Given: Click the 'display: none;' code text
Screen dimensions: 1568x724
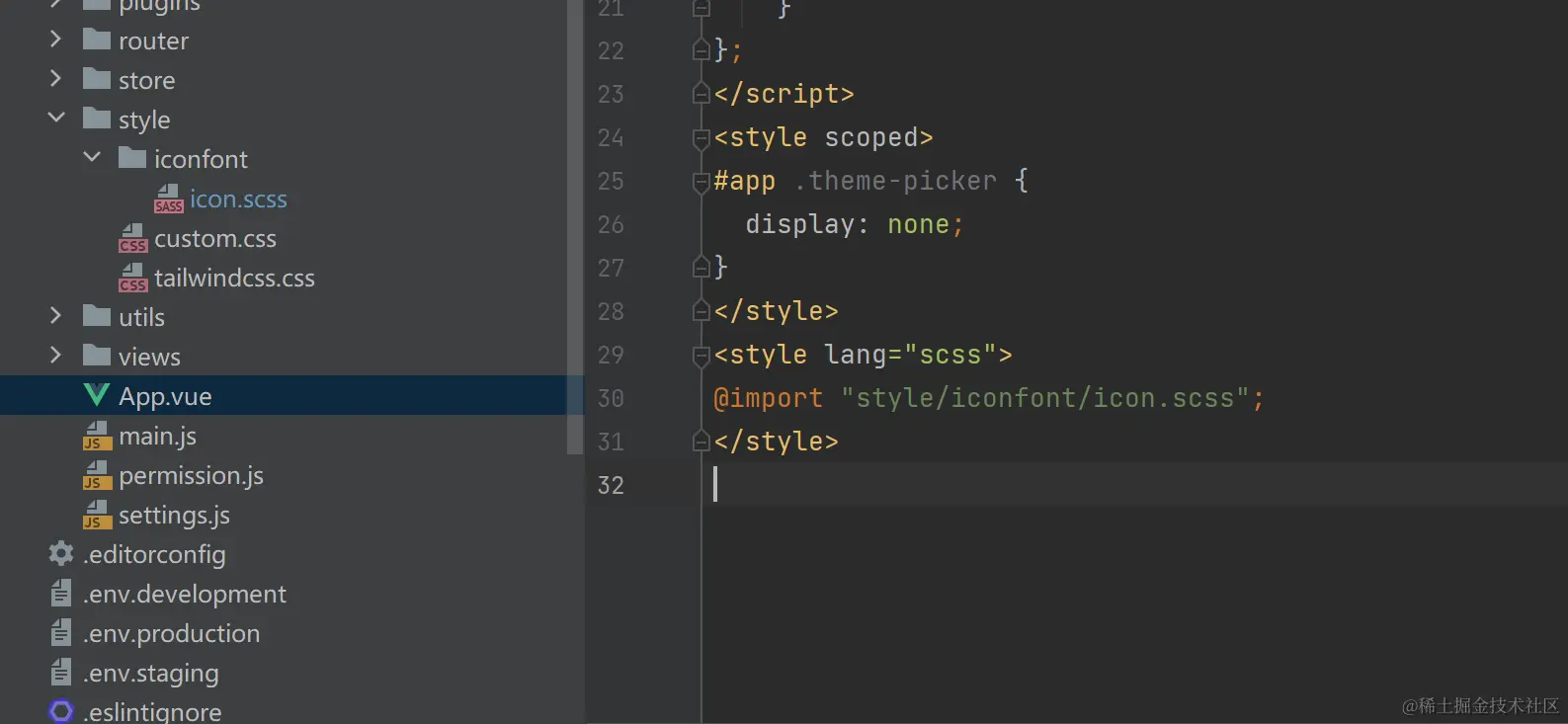Looking at the screenshot, I should 855,224.
